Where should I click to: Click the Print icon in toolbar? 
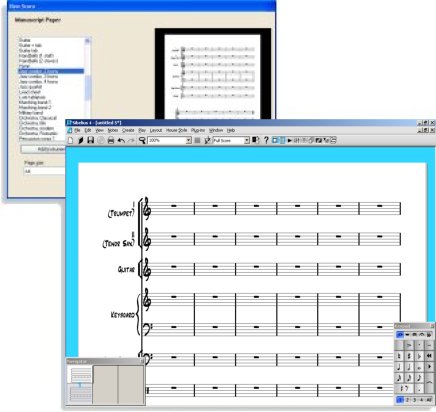point(111,141)
